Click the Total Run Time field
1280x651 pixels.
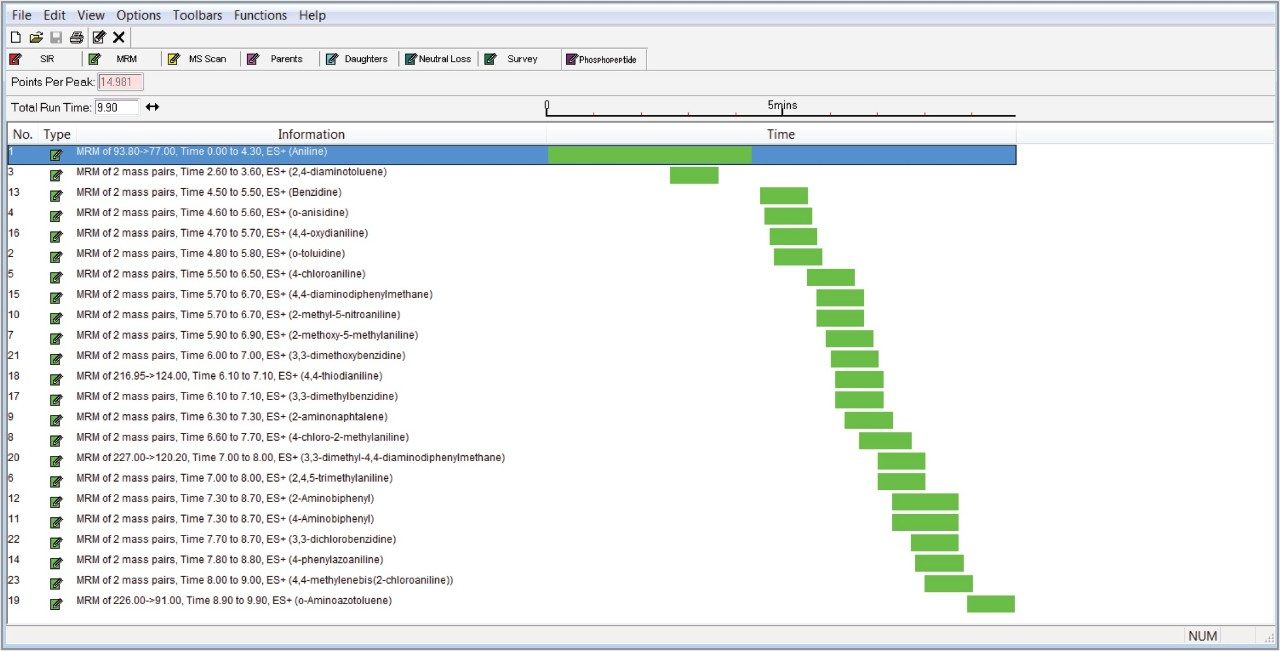(x=117, y=107)
